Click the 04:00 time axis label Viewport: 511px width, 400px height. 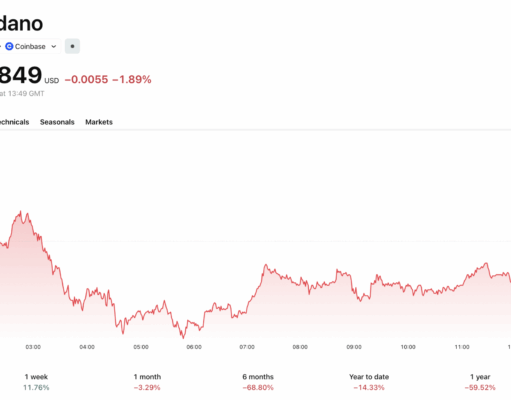[87, 347]
